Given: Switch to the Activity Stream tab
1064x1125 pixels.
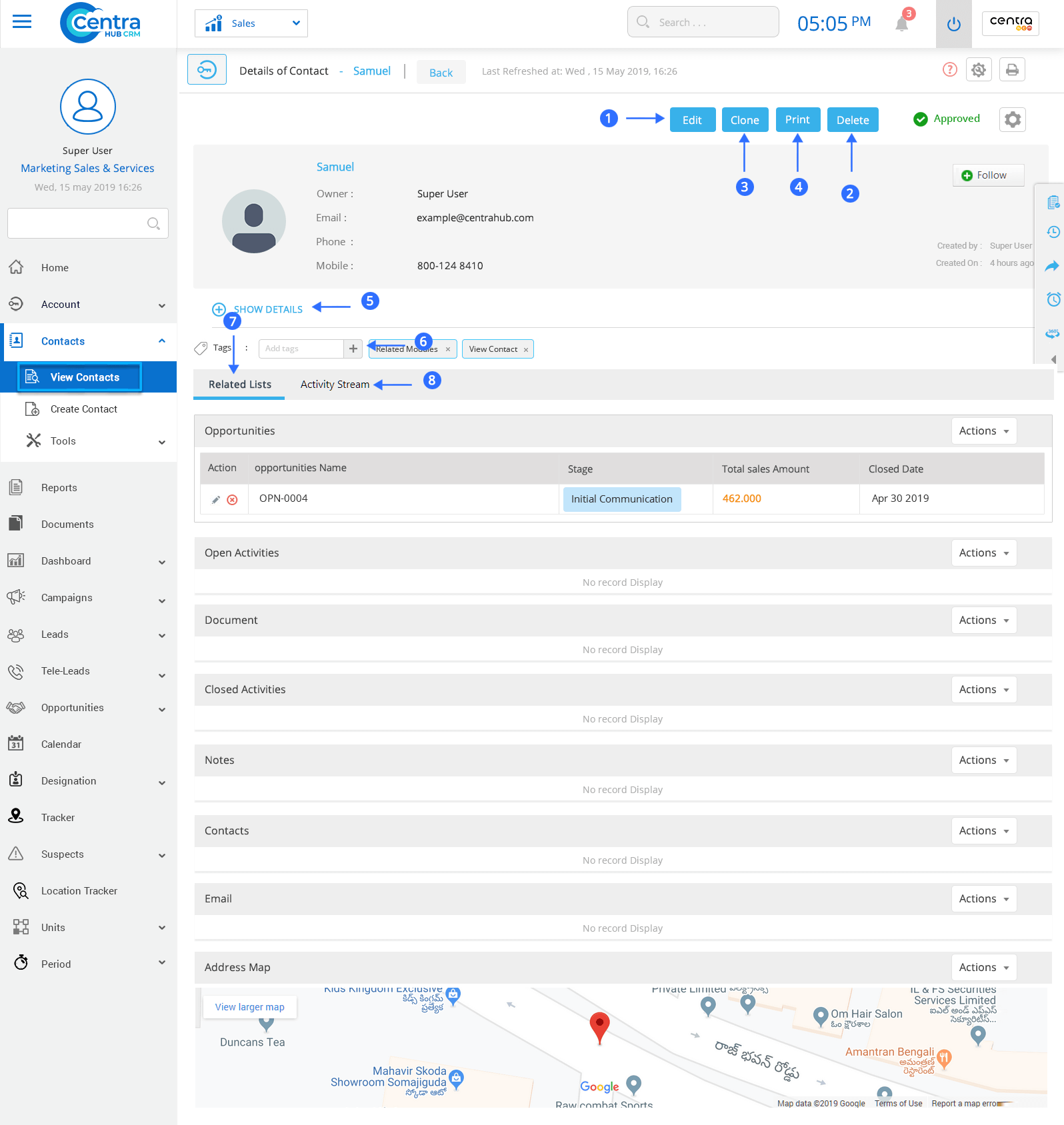Looking at the screenshot, I should click(335, 385).
